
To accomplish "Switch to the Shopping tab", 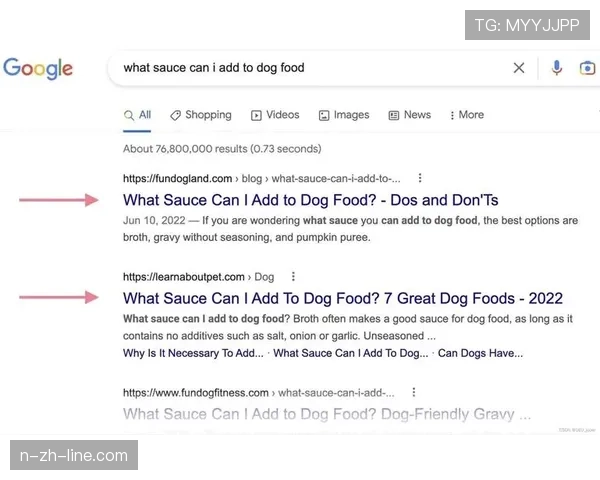I will (x=201, y=115).
